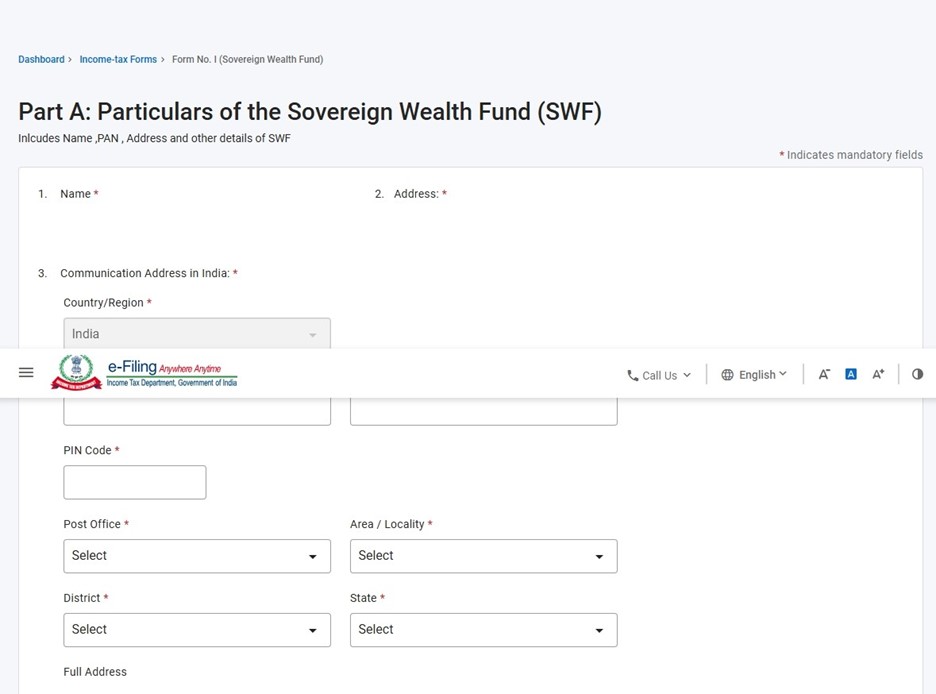Focus the right text field above PIN Code
The width and height of the screenshot is (936, 694).
(483, 412)
